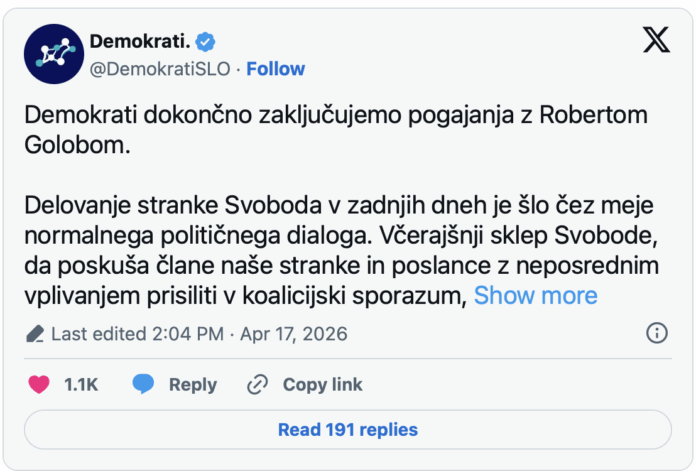Expand the post with Show more

[x=535, y=295]
